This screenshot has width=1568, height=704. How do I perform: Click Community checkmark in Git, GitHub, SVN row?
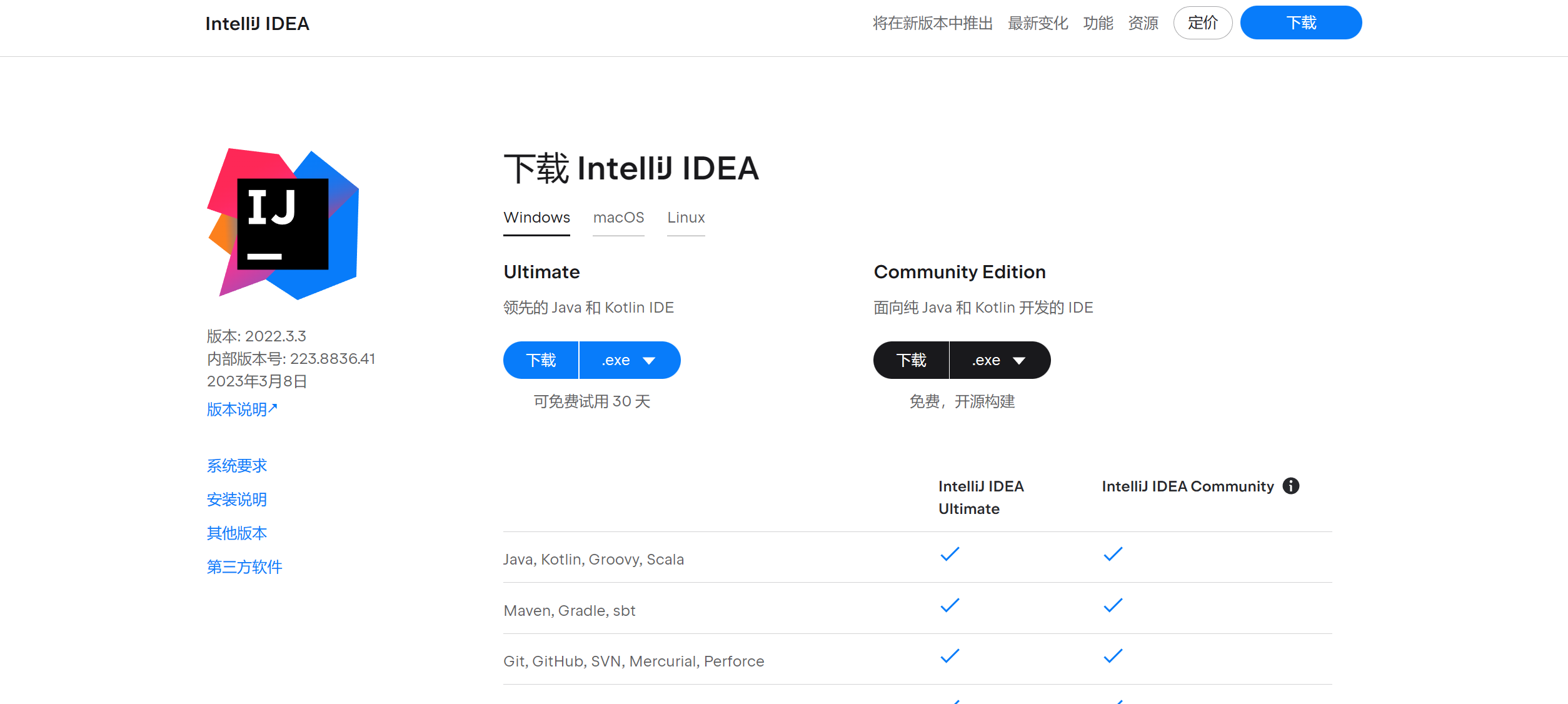pos(1113,656)
